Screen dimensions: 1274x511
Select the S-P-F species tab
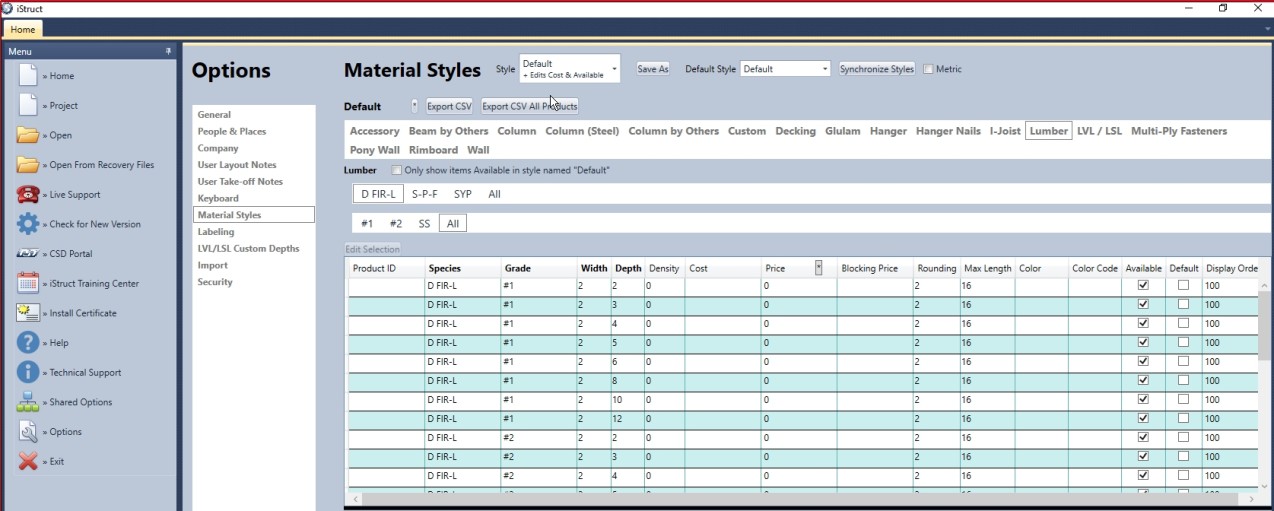[x=424, y=194]
